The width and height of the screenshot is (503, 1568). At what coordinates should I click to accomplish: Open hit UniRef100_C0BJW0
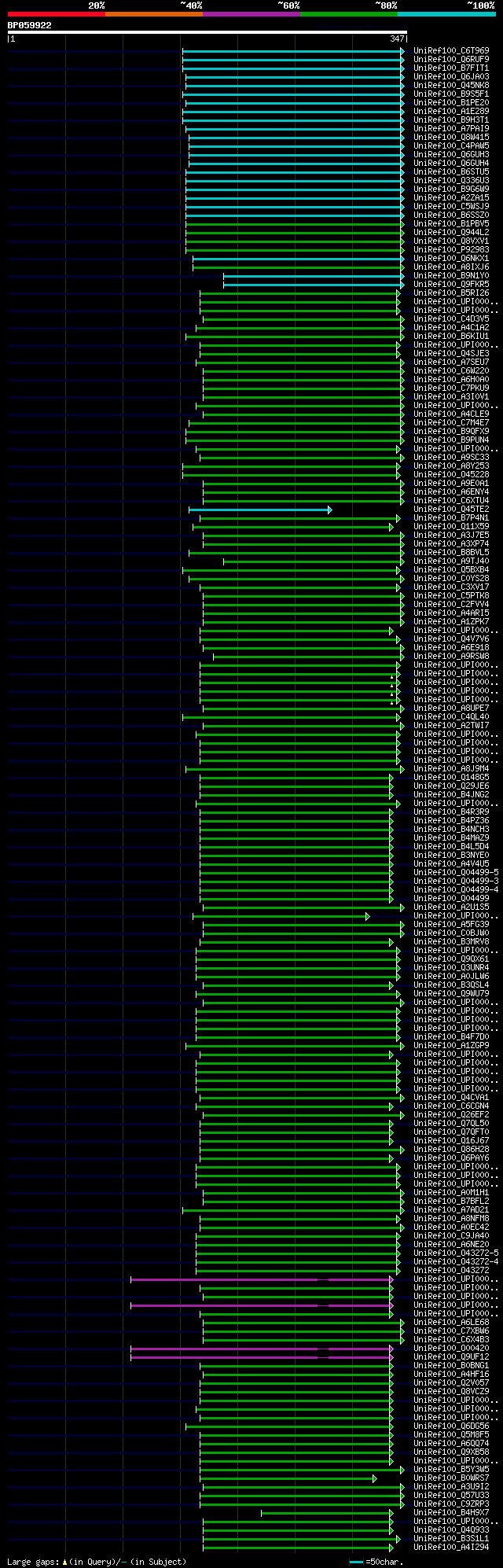451,933
